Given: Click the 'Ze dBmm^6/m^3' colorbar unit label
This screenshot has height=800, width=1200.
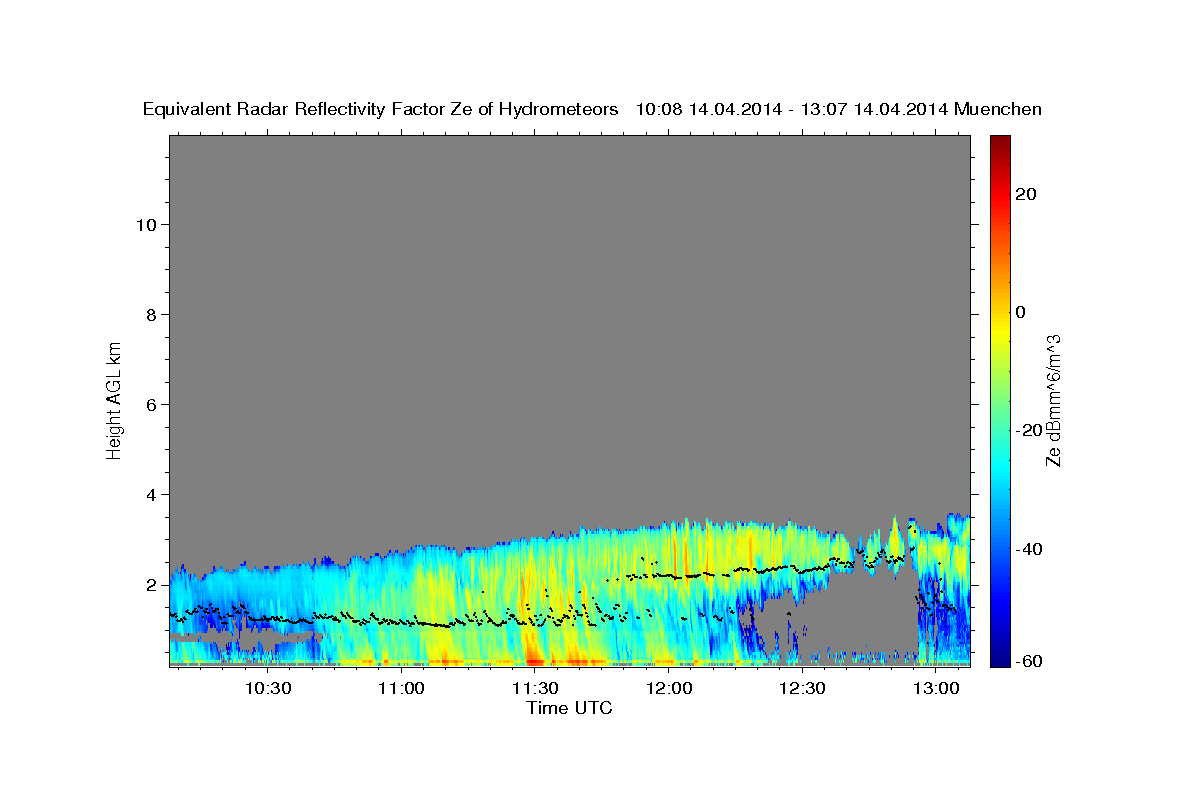Looking at the screenshot, I should [x=1052, y=400].
